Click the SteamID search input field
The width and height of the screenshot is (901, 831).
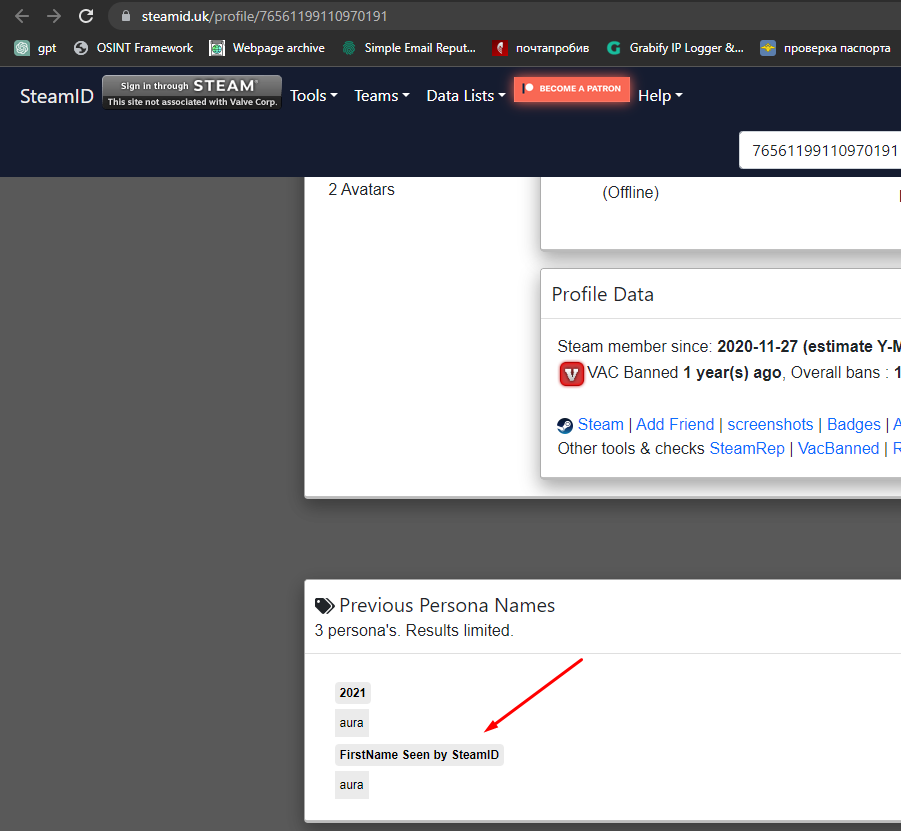point(820,151)
